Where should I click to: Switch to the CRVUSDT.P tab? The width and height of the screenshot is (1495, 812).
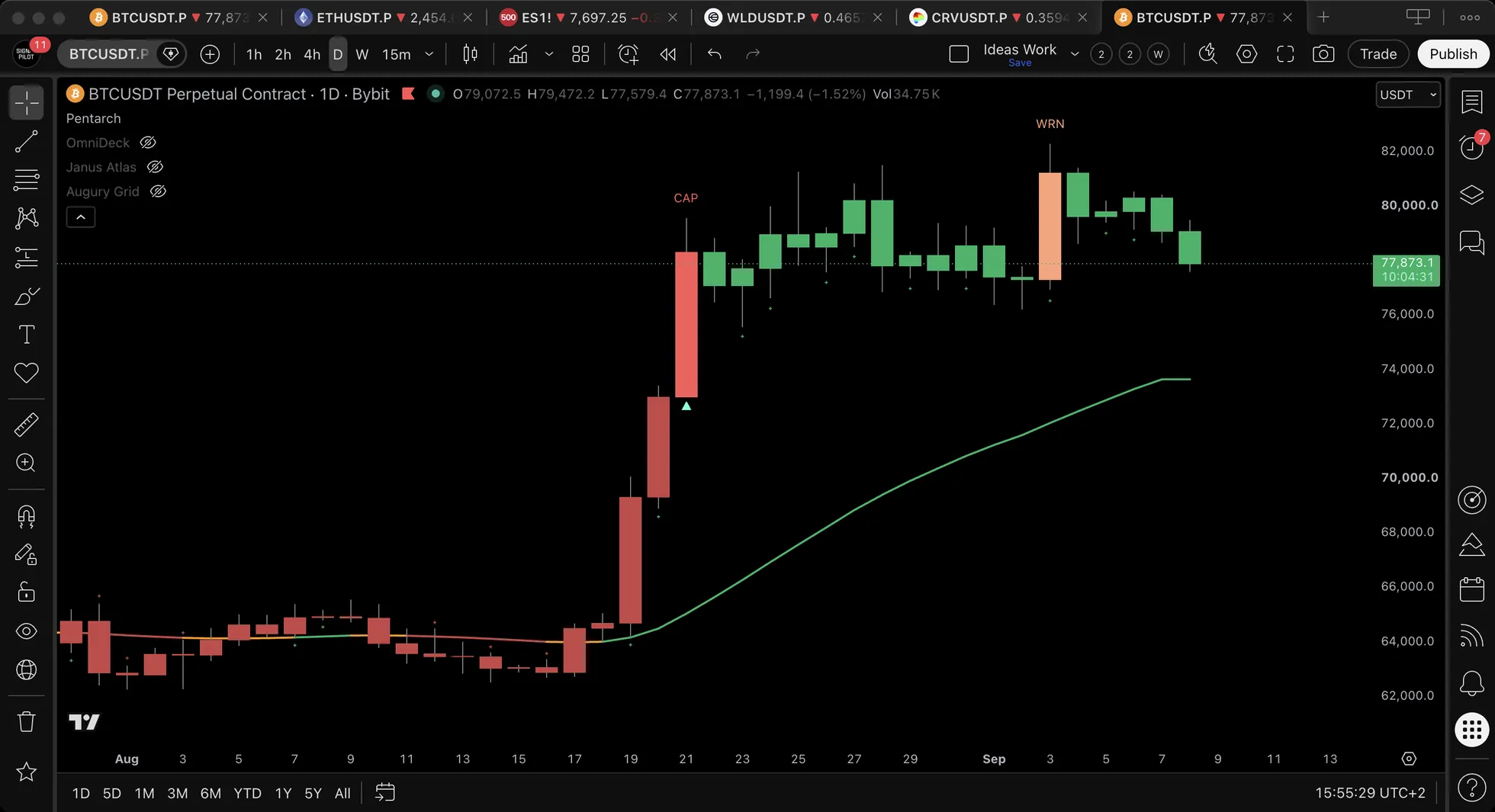click(x=999, y=17)
